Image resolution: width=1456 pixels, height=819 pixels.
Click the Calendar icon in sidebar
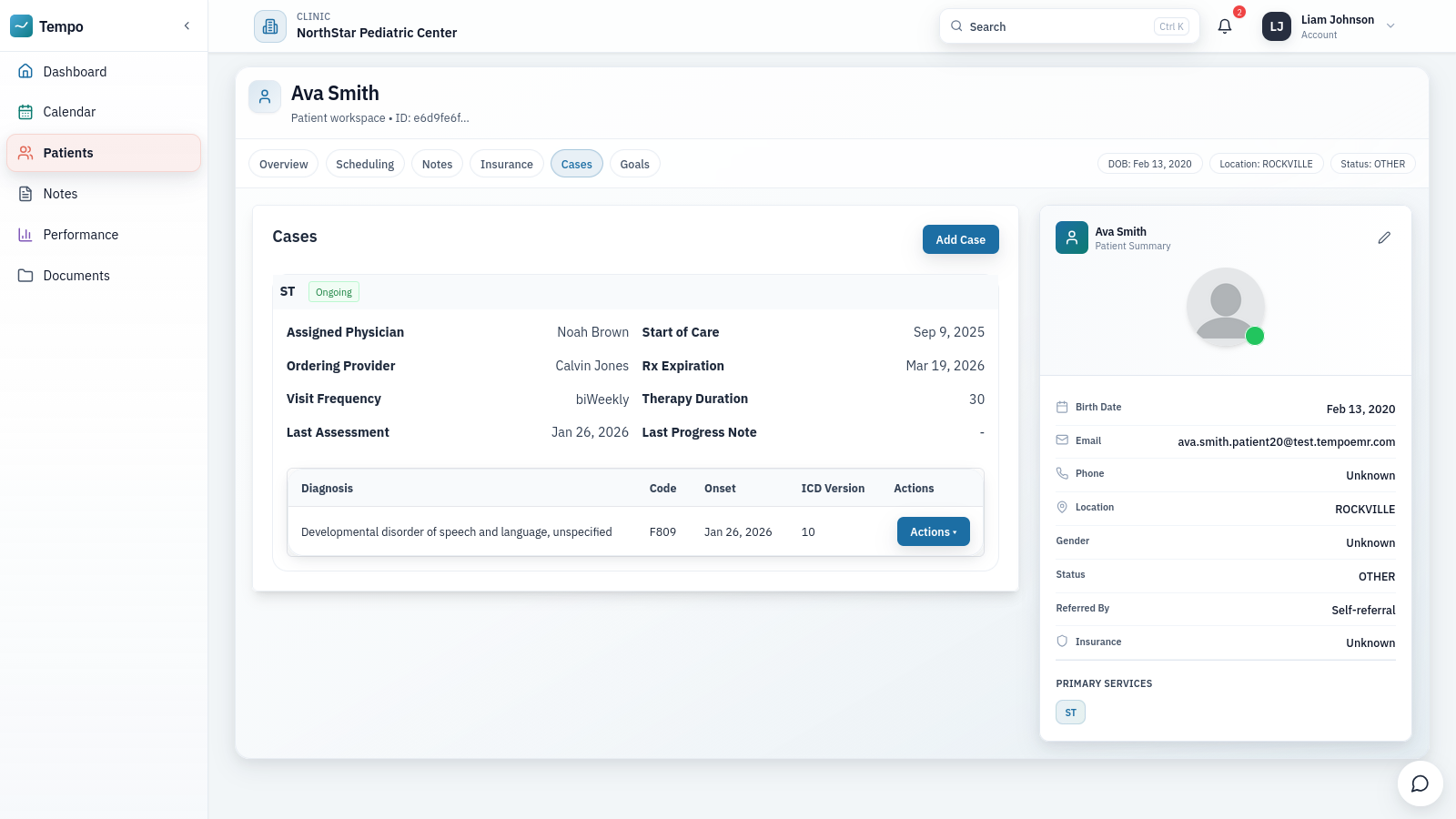click(25, 112)
